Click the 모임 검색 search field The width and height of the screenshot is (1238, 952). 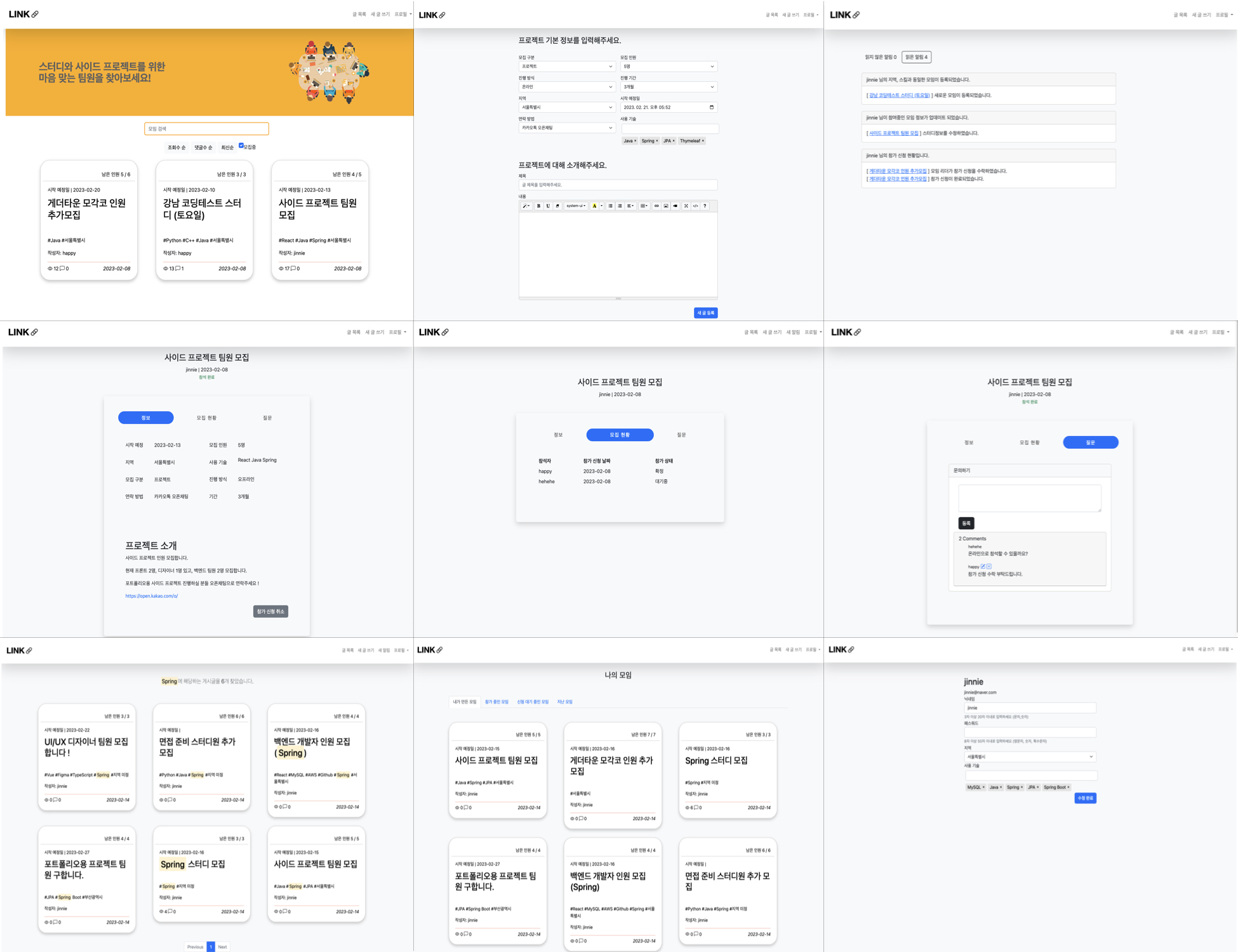pos(206,129)
